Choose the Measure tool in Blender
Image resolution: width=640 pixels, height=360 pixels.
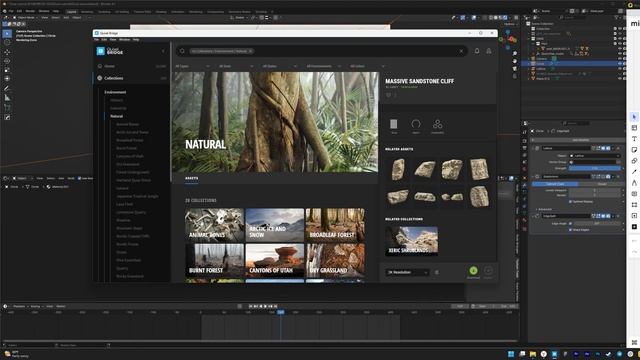click(7, 98)
